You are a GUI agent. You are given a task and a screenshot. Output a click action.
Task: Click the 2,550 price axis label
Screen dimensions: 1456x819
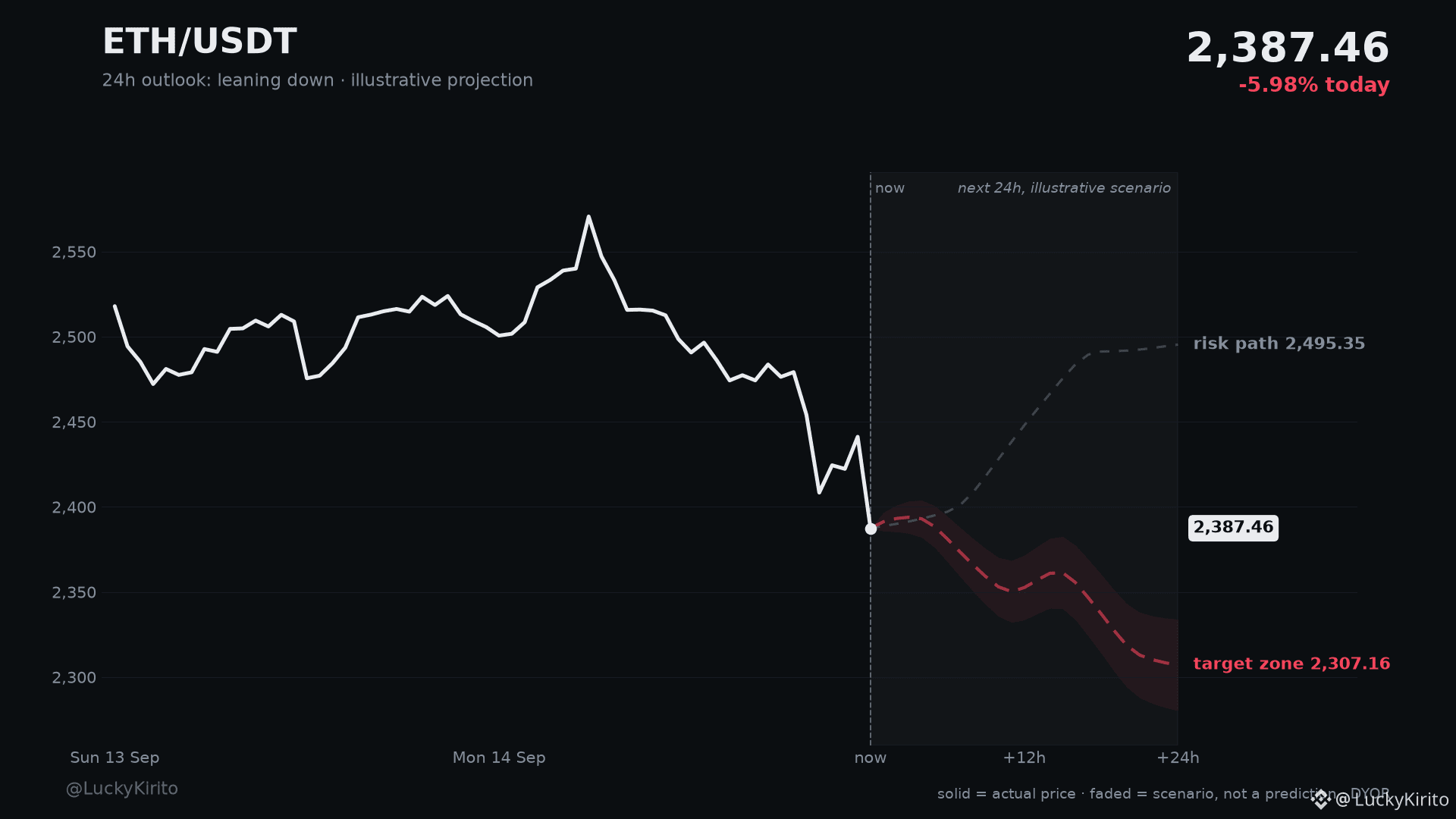(x=74, y=253)
